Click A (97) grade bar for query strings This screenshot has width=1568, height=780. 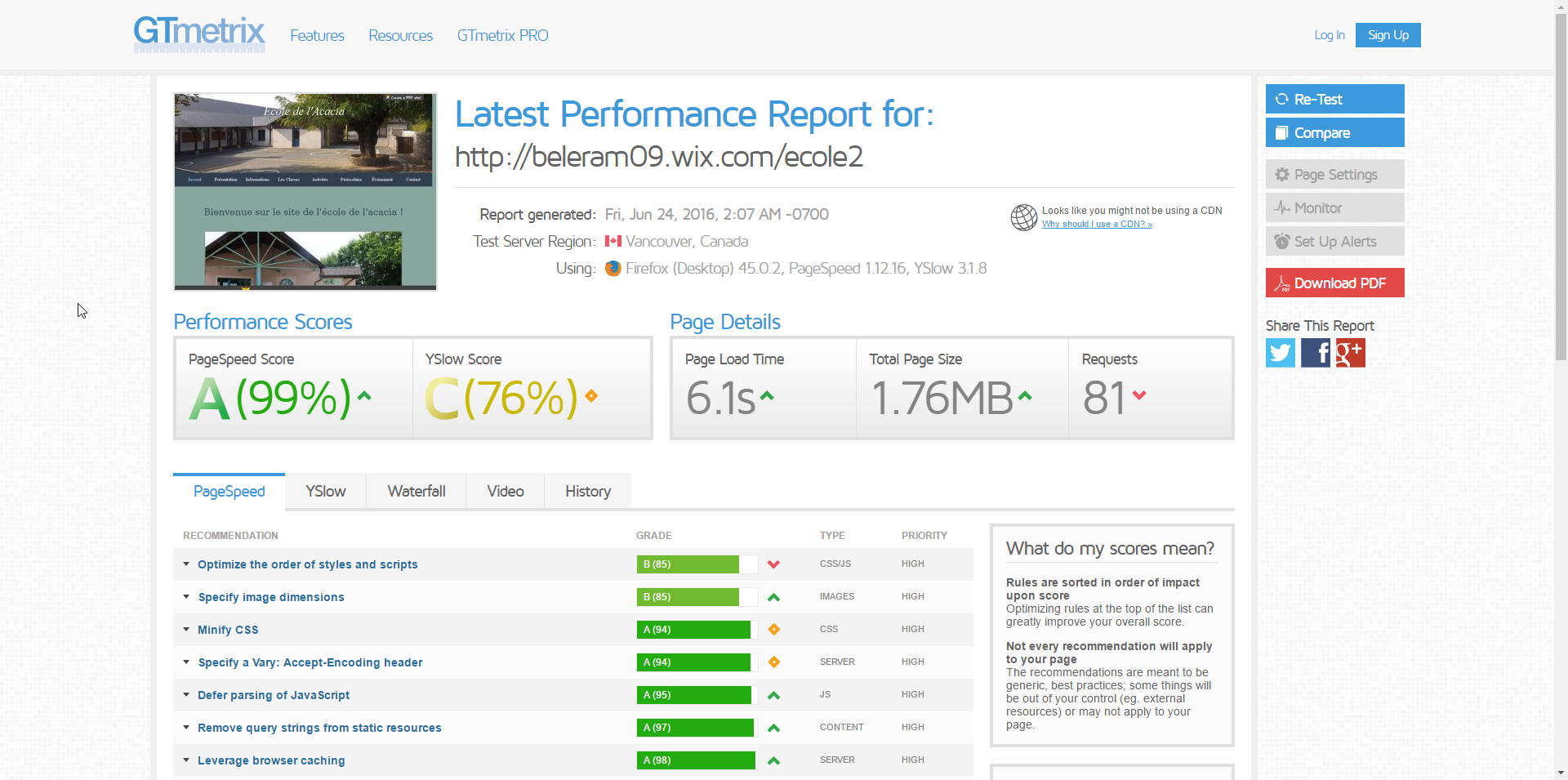[x=697, y=728]
